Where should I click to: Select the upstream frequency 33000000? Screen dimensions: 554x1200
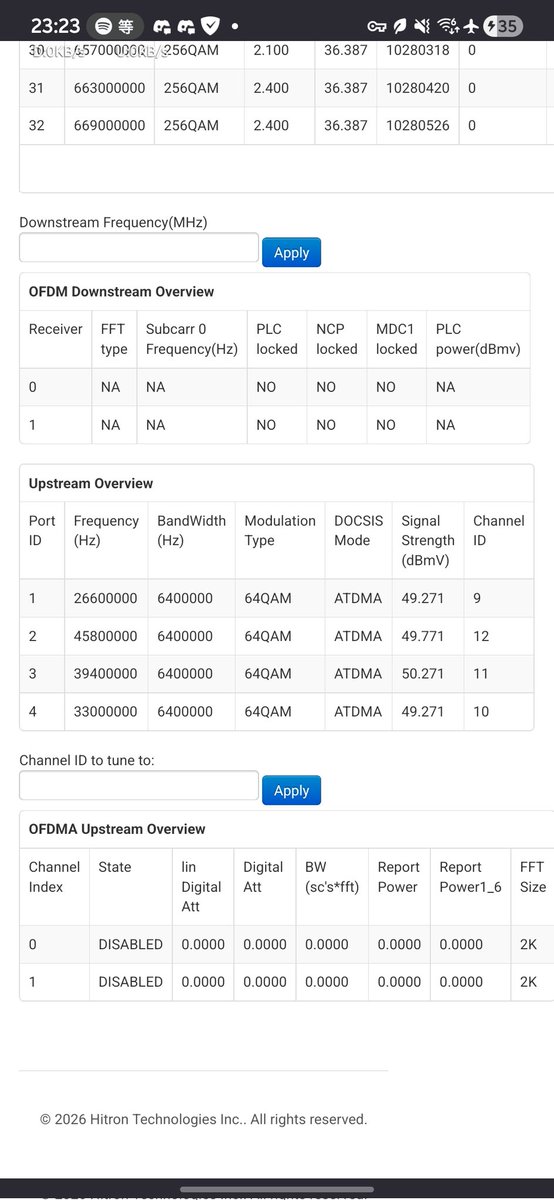pos(105,712)
